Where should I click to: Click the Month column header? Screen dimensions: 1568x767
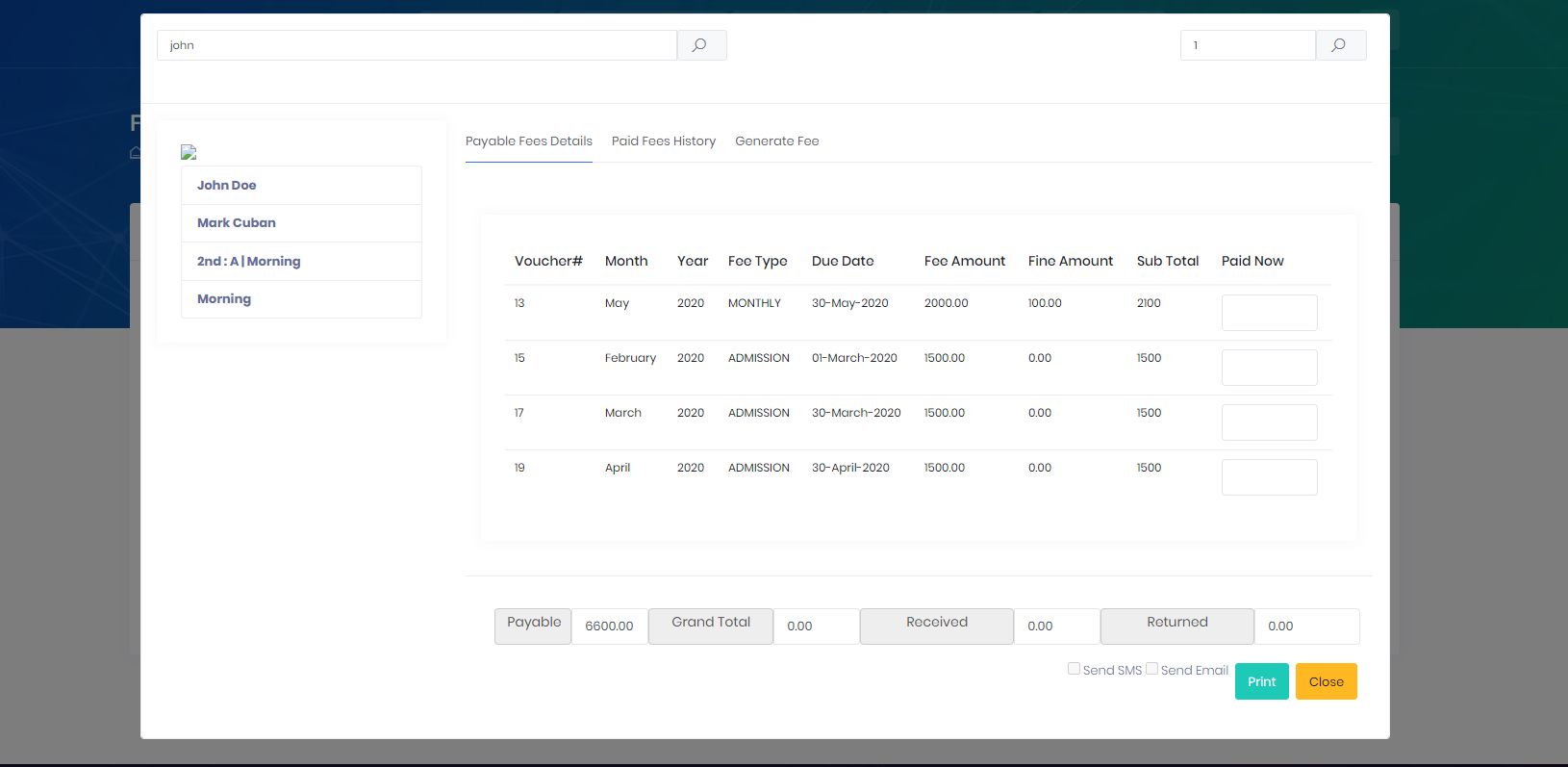click(626, 261)
